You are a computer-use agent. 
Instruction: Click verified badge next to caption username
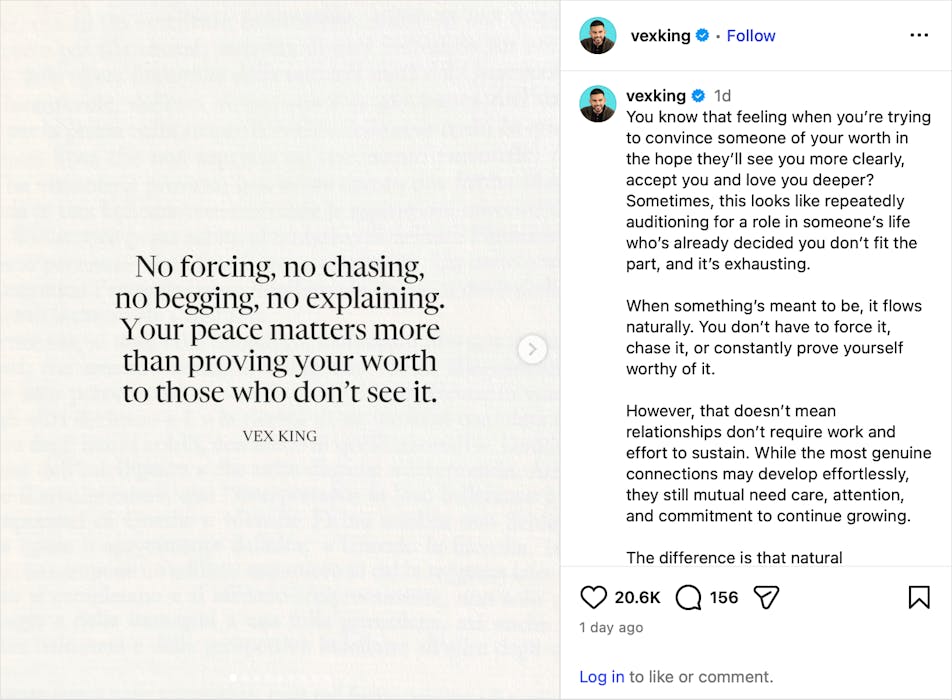[x=698, y=96]
